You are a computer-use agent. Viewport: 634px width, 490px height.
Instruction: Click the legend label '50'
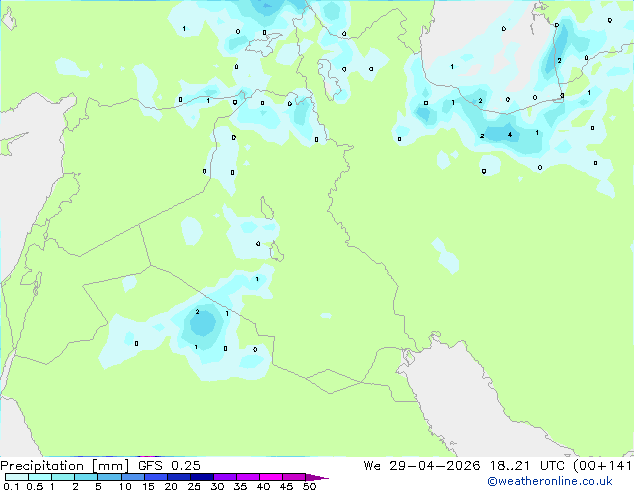[309, 486]
